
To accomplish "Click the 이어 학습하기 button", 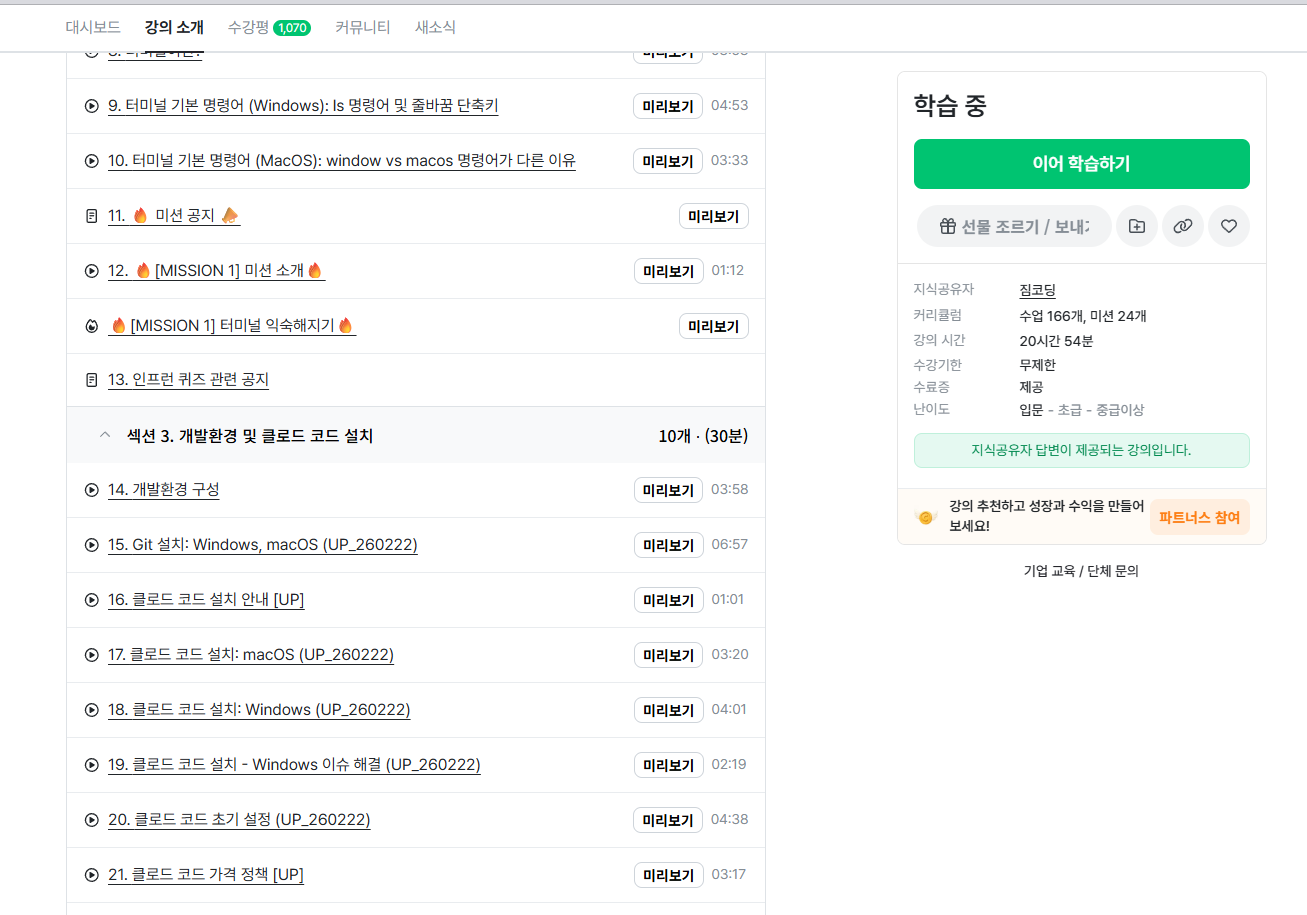I will (1082, 164).
